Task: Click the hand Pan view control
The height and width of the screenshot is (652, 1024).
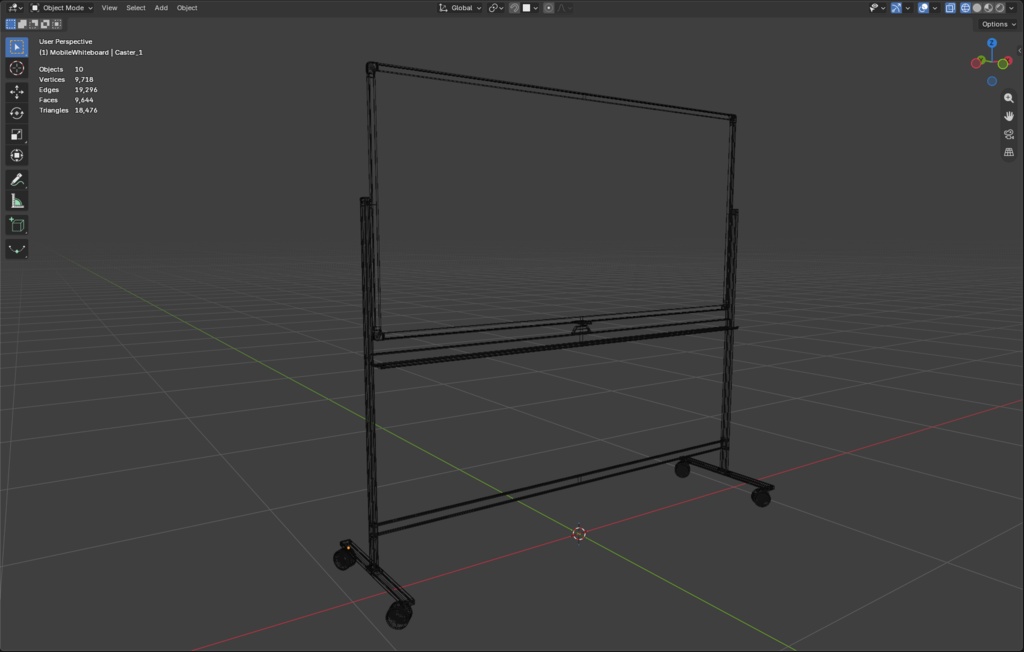Action: pos(1009,116)
